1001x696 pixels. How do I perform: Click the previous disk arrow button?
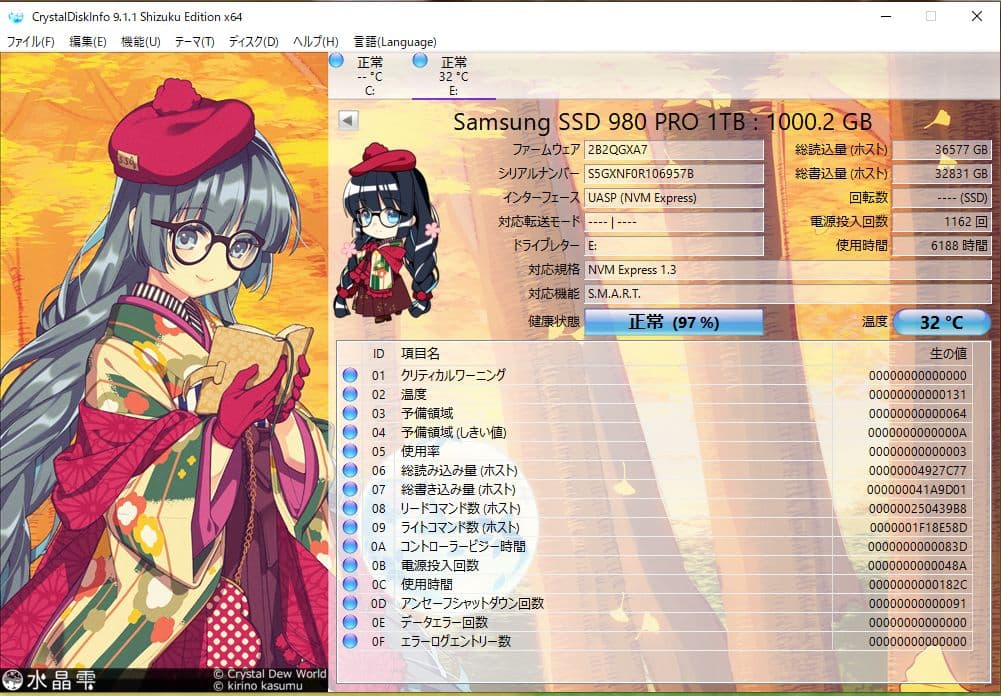click(348, 120)
